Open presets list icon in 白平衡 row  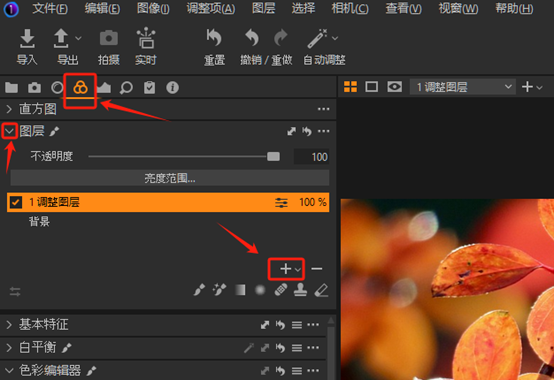[x=297, y=348]
